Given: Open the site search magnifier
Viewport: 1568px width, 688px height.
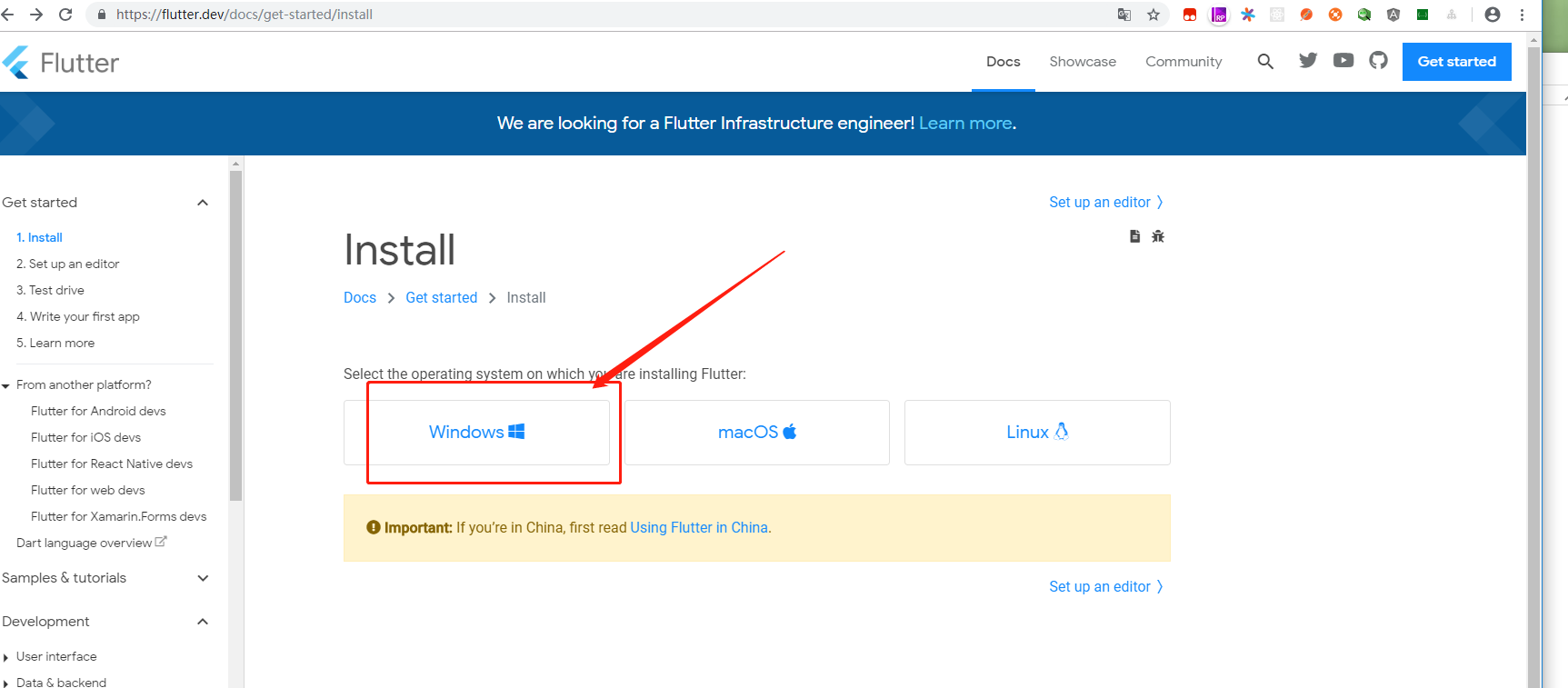Looking at the screenshot, I should click(x=1265, y=61).
